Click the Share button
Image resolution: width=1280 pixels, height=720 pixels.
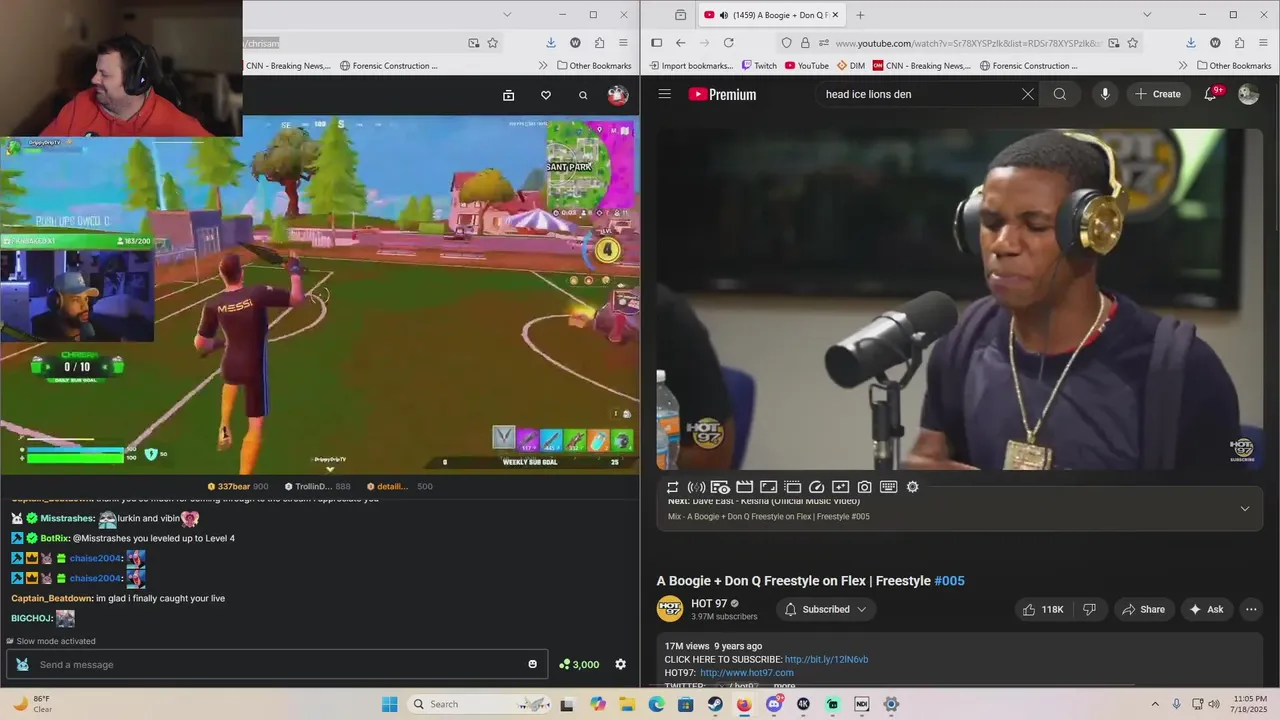click(1142, 609)
